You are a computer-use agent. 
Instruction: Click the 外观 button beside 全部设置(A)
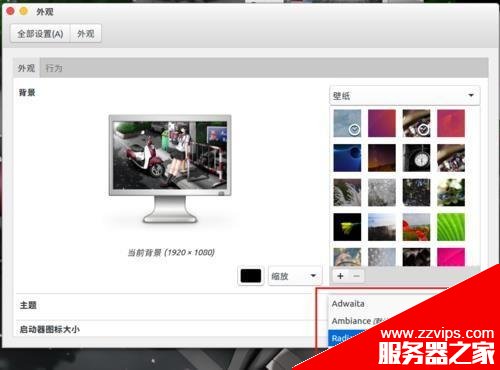pos(86,34)
